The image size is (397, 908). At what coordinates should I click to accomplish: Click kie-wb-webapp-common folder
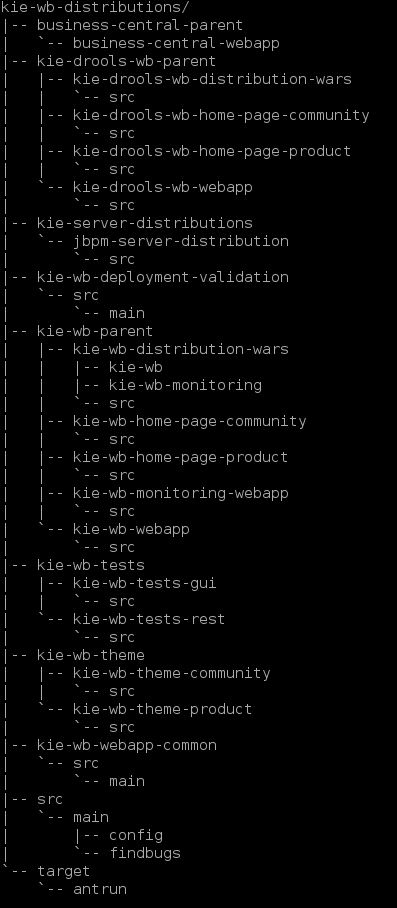point(127,745)
